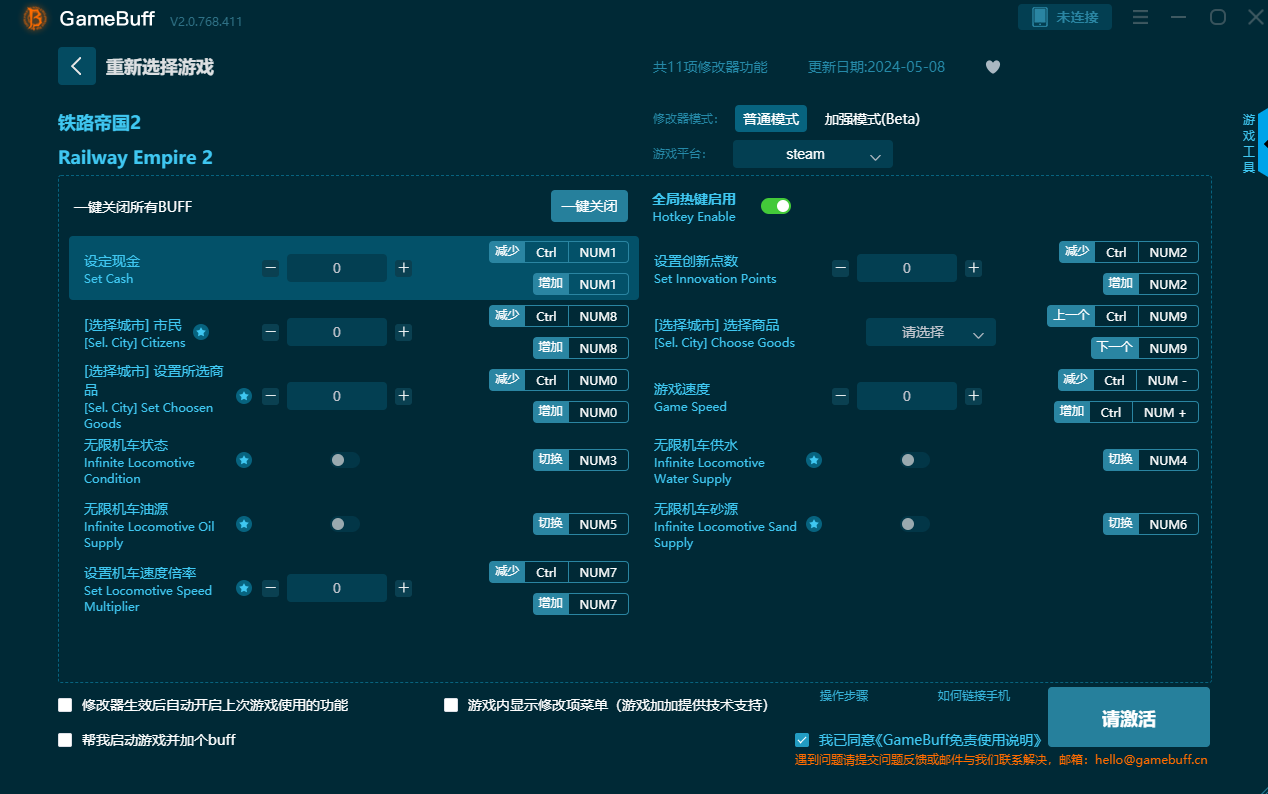Toggle the global Hotkey Enable switch
The height and width of the screenshot is (794, 1268).
(x=776, y=206)
